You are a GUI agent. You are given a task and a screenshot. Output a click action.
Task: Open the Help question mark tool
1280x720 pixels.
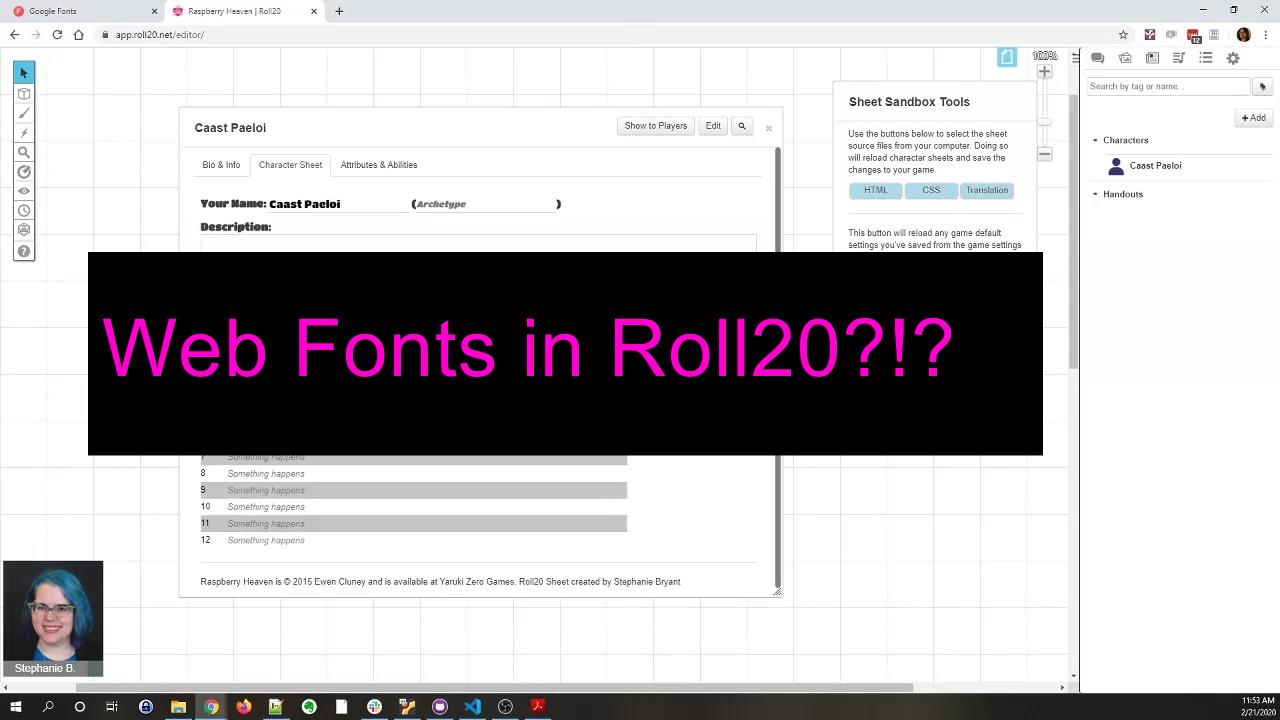coord(24,250)
